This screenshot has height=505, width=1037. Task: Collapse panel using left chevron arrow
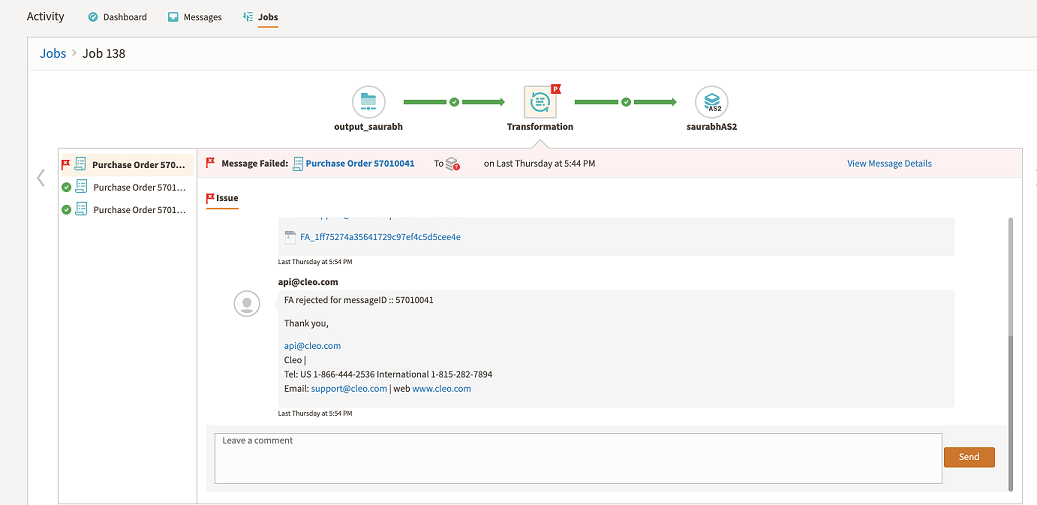[41, 178]
